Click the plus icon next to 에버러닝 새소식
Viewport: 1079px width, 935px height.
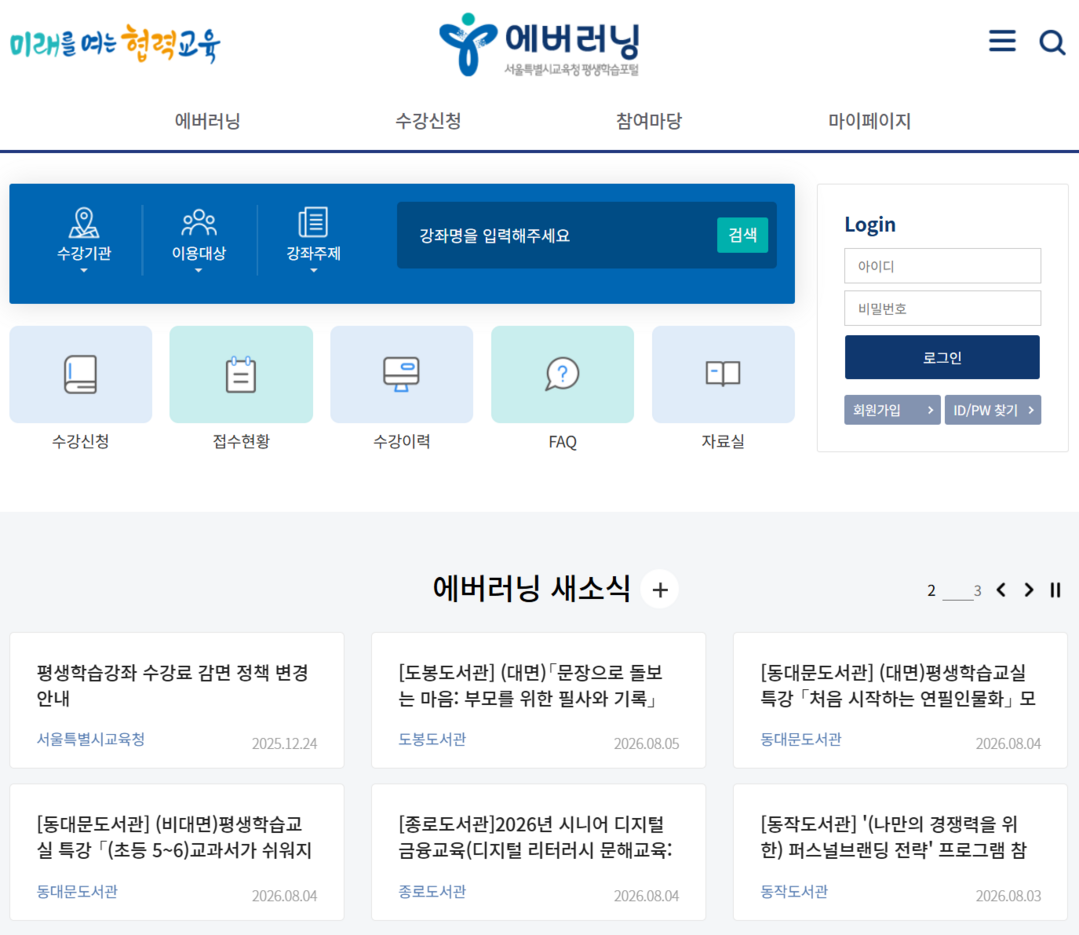(x=660, y=590)
